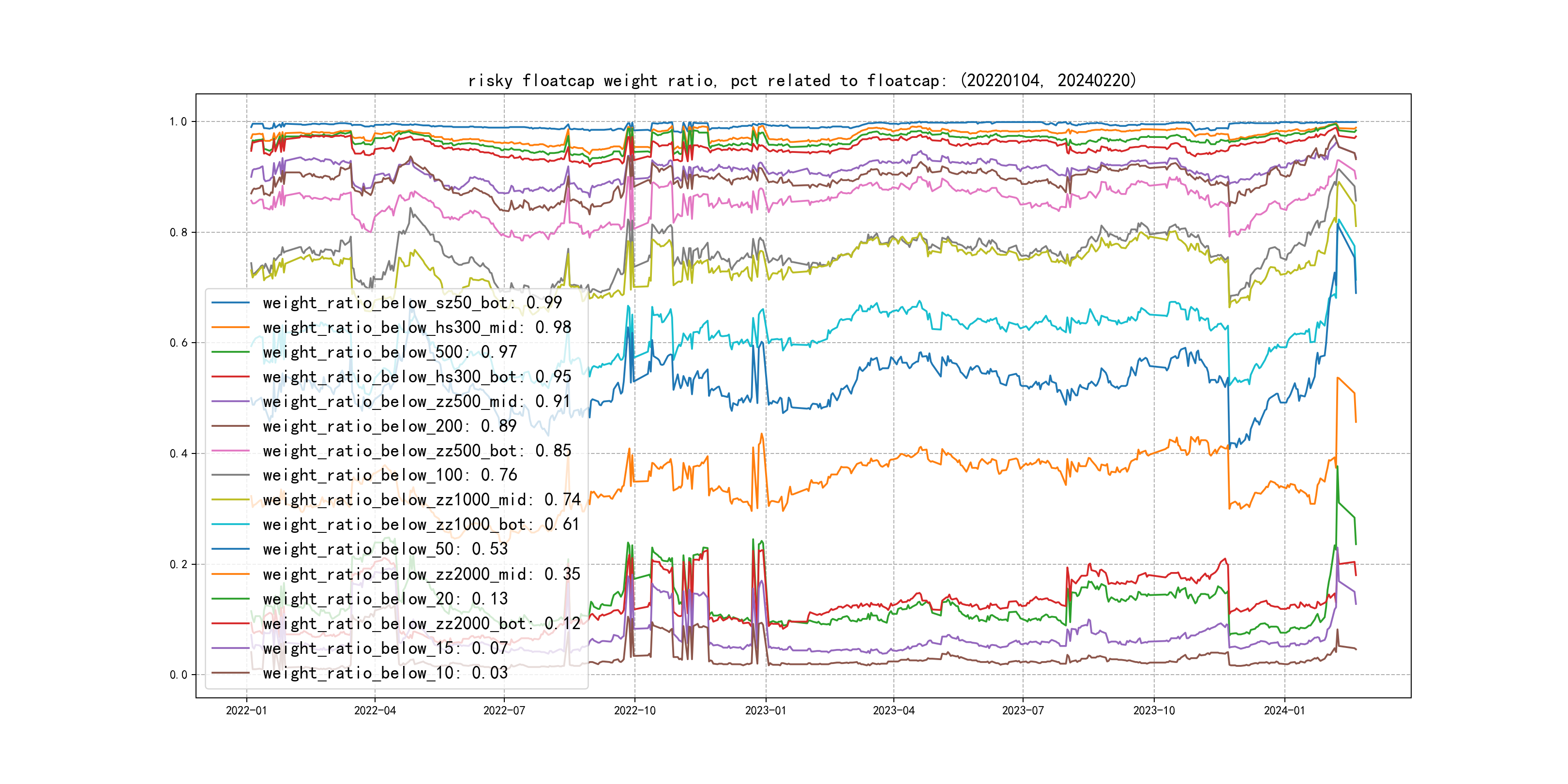This screenshot has width=1568, height=784.
Task: Click legend entry weight_ratio_below_15: 0.07
Action: coord(385,648)
